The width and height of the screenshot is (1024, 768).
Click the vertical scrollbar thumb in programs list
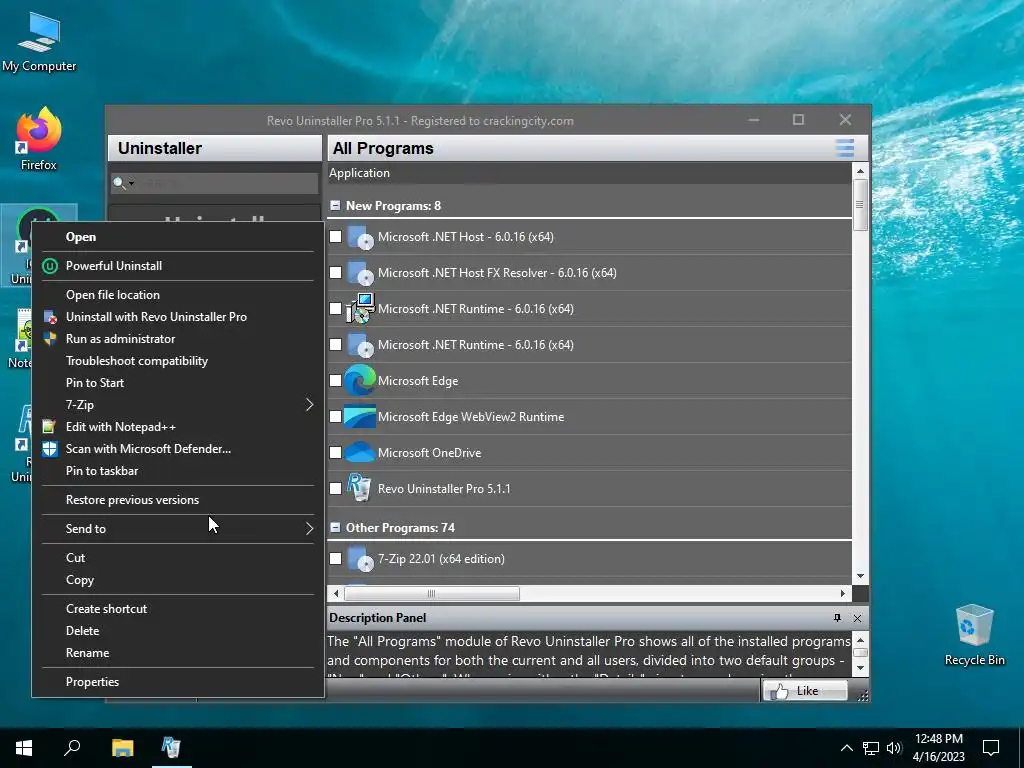tap(860, 204)
